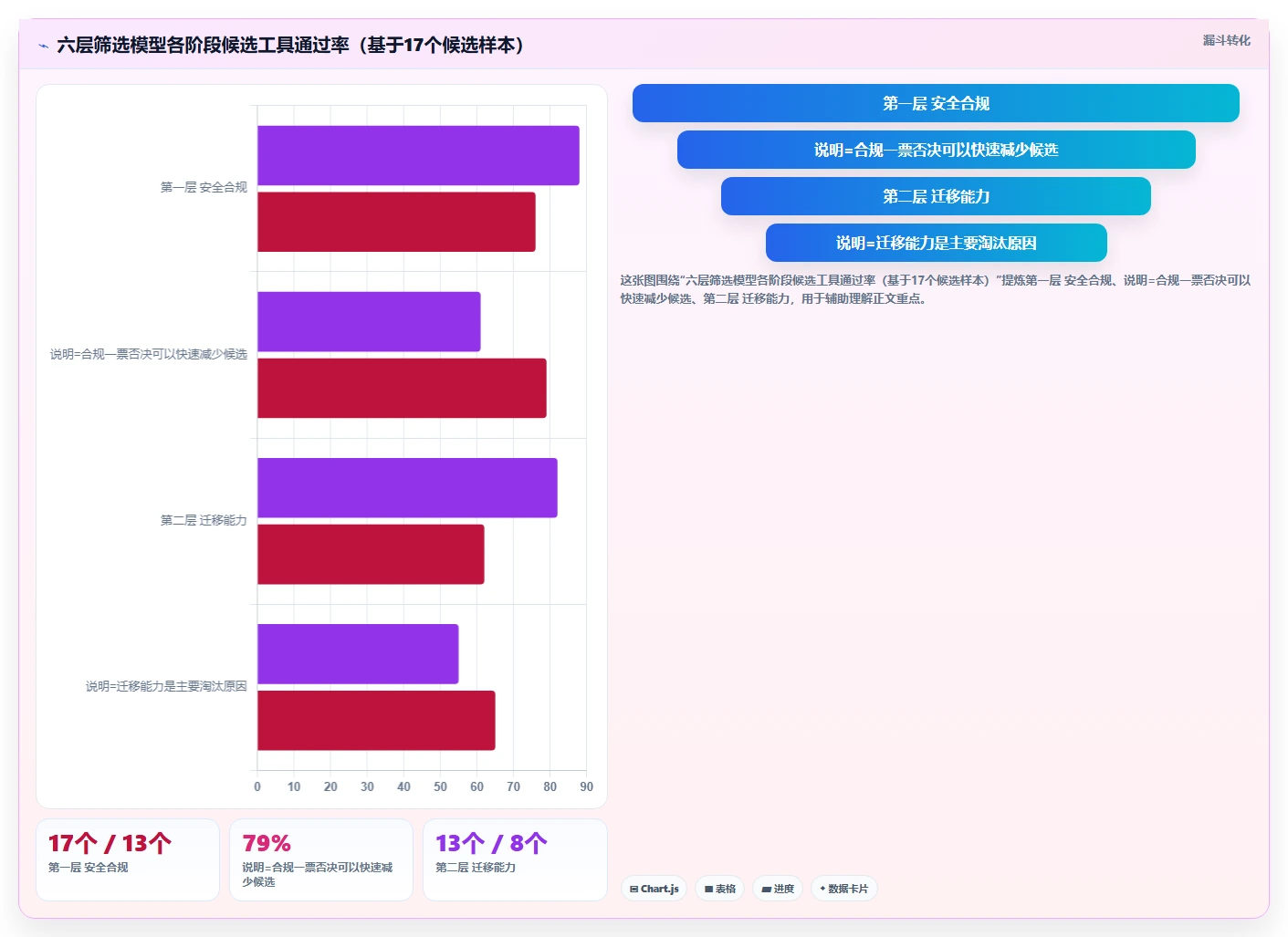This screenshot has height=937, width=1288.
Task: Click the 13个 / 8个 stat card
Action: [x=515, y=859]
